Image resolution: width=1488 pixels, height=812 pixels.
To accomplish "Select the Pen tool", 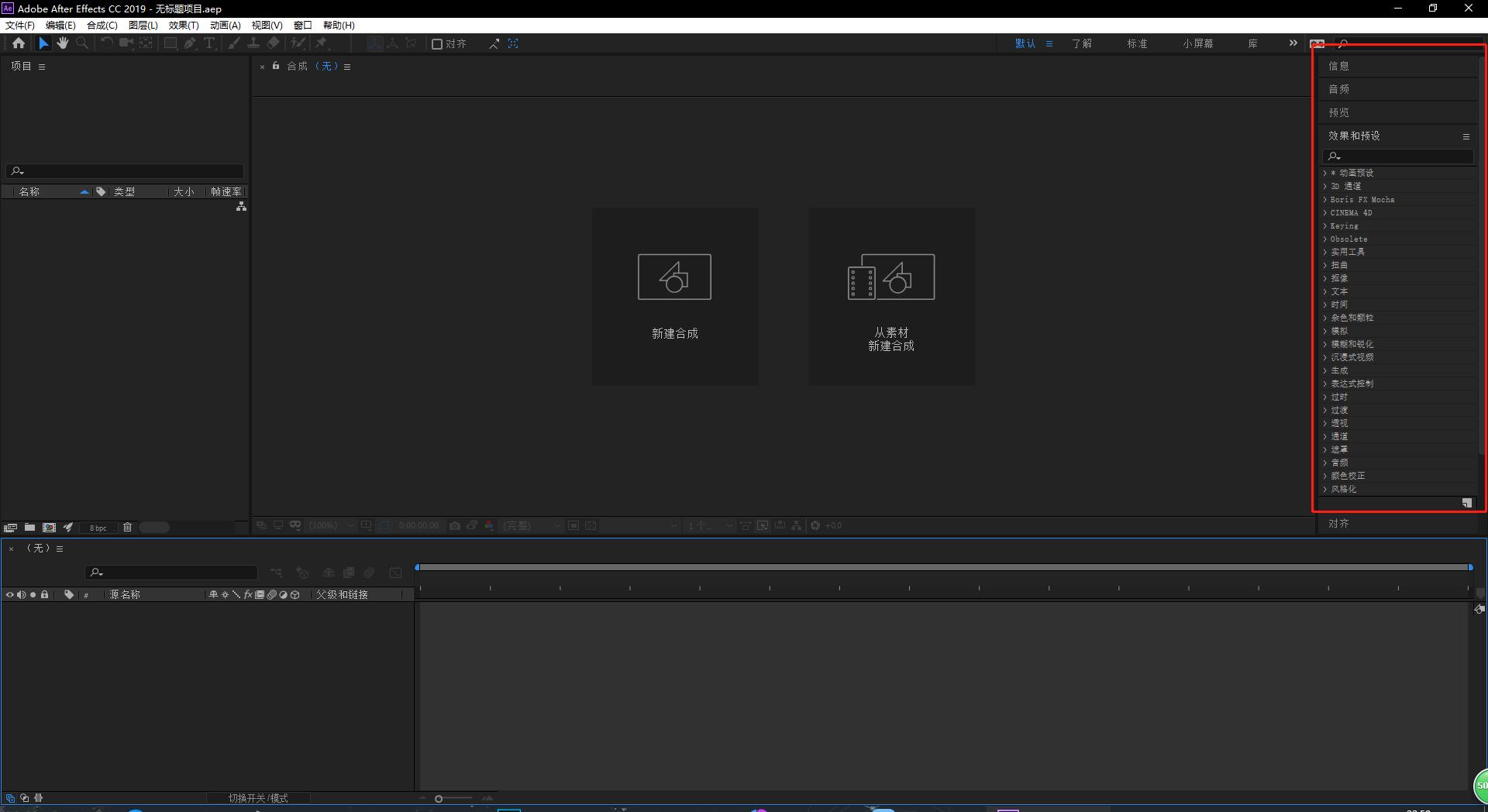I will 190,43.
